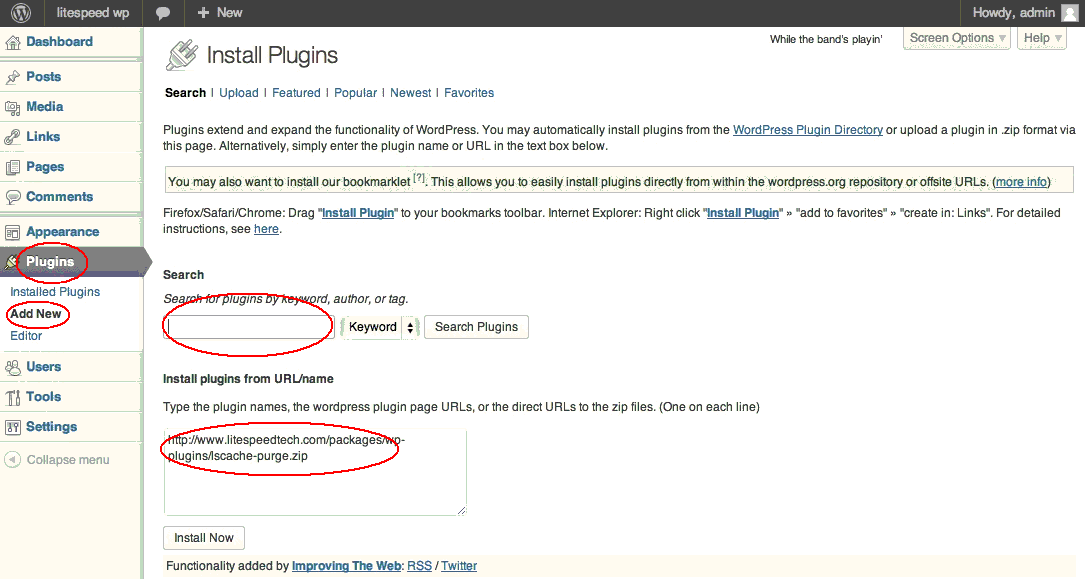
Task: Open the Improving The Web link
Action: 347,566
